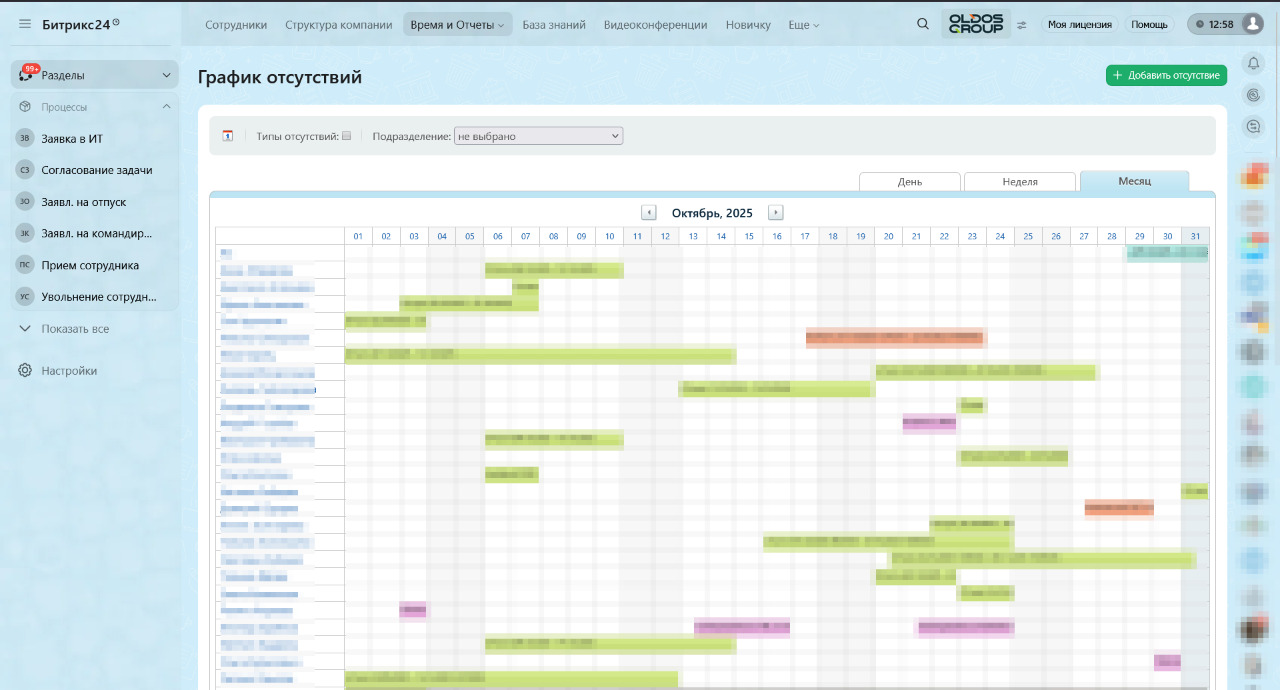Expand the Время и Отчеты menu
Viewport: 1280px width, 690px height.
457,25
